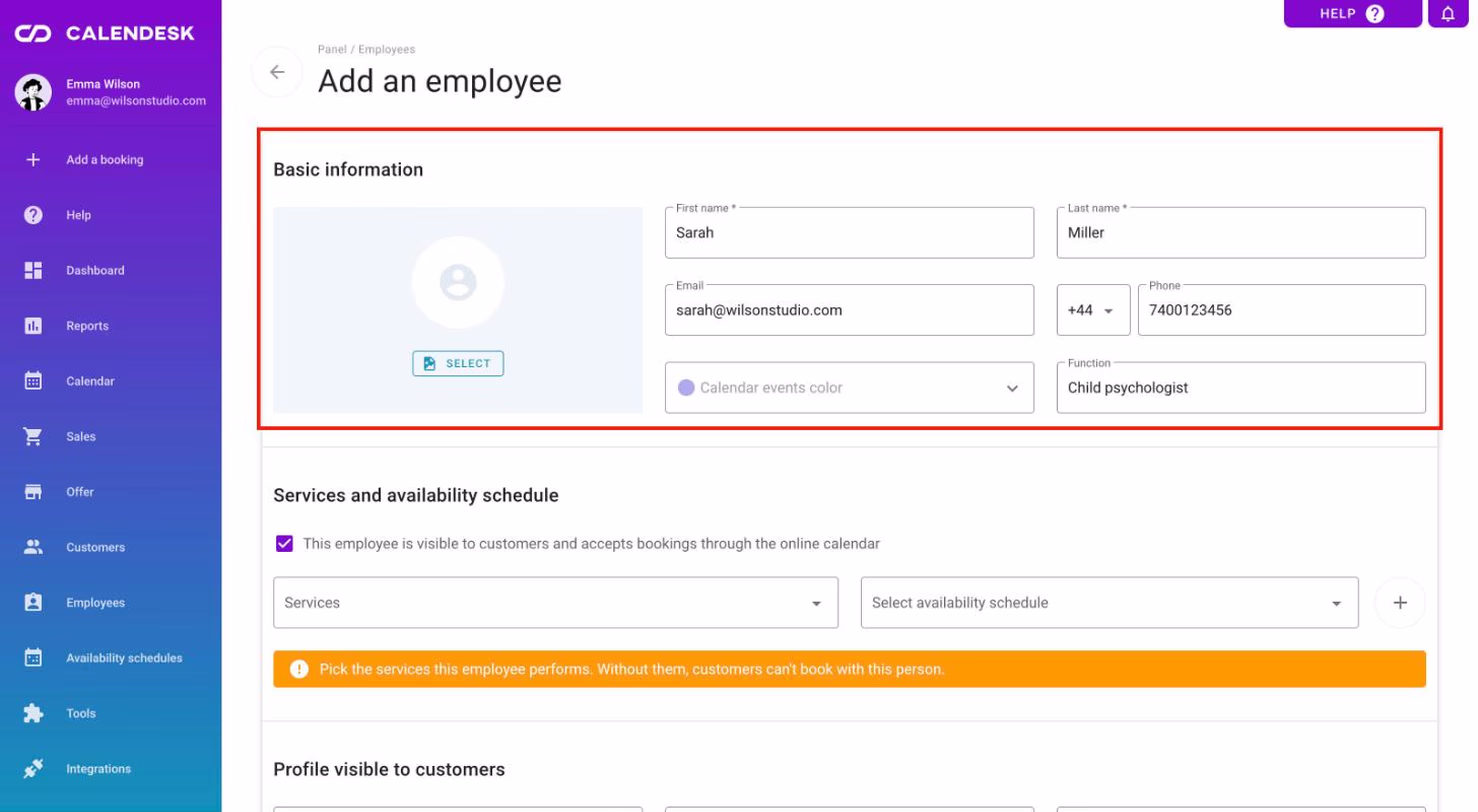The width and height of the screenshot is (1478, 812).
Task: Click the Availability schedules icon
Action: 33,658
